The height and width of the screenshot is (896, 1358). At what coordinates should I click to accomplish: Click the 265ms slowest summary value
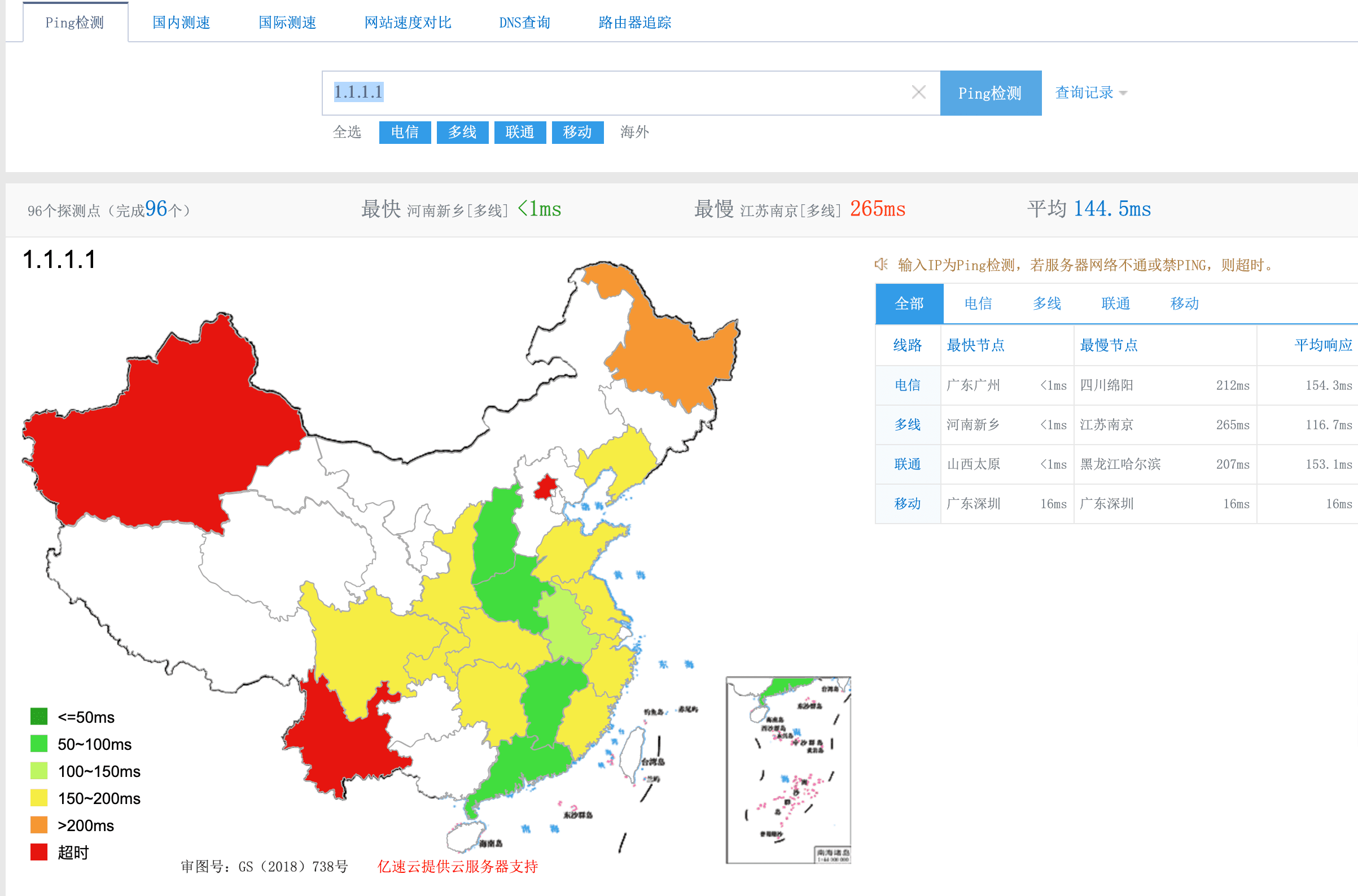click(878, 209)
